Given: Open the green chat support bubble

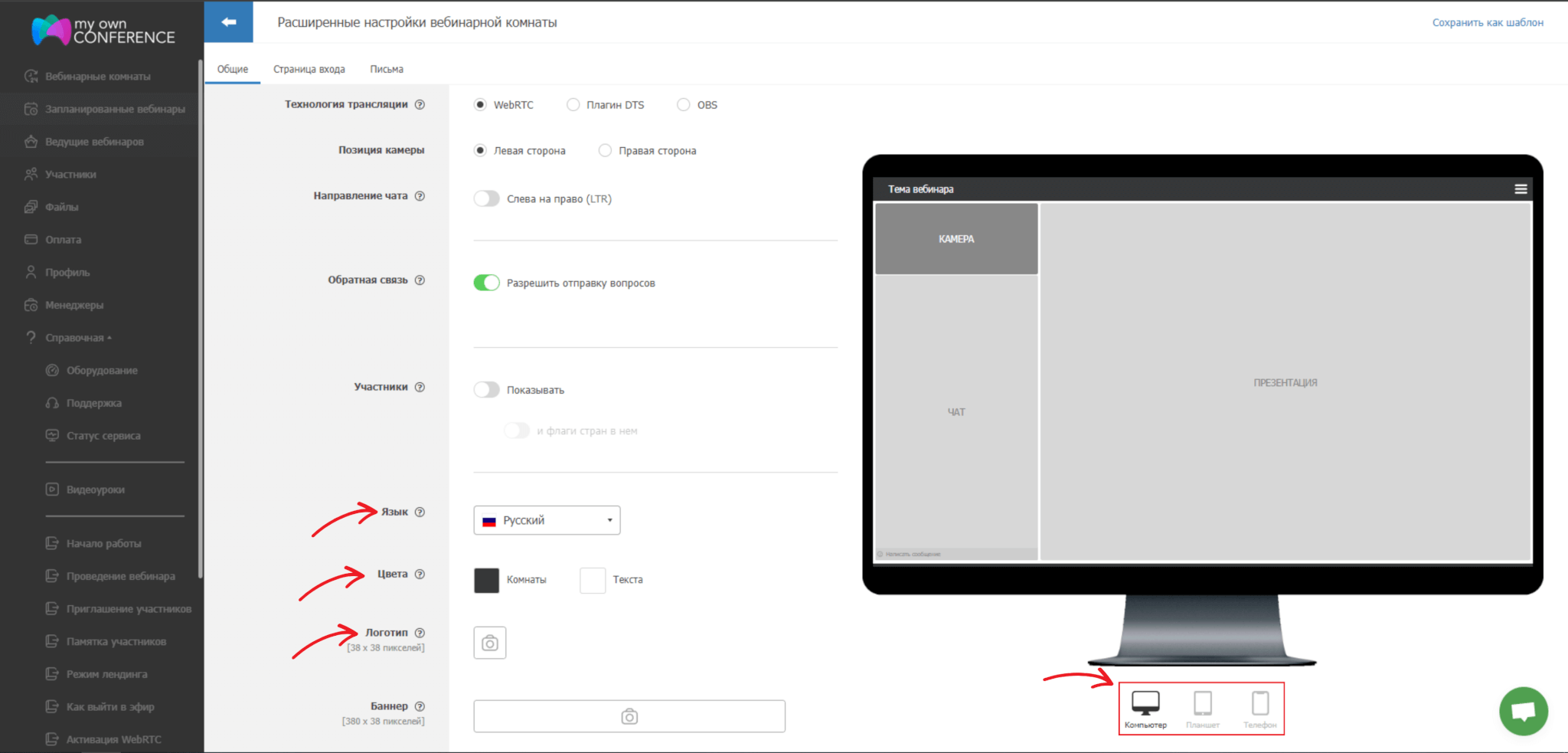Looking at the screenshot, I should point(1523,711).
